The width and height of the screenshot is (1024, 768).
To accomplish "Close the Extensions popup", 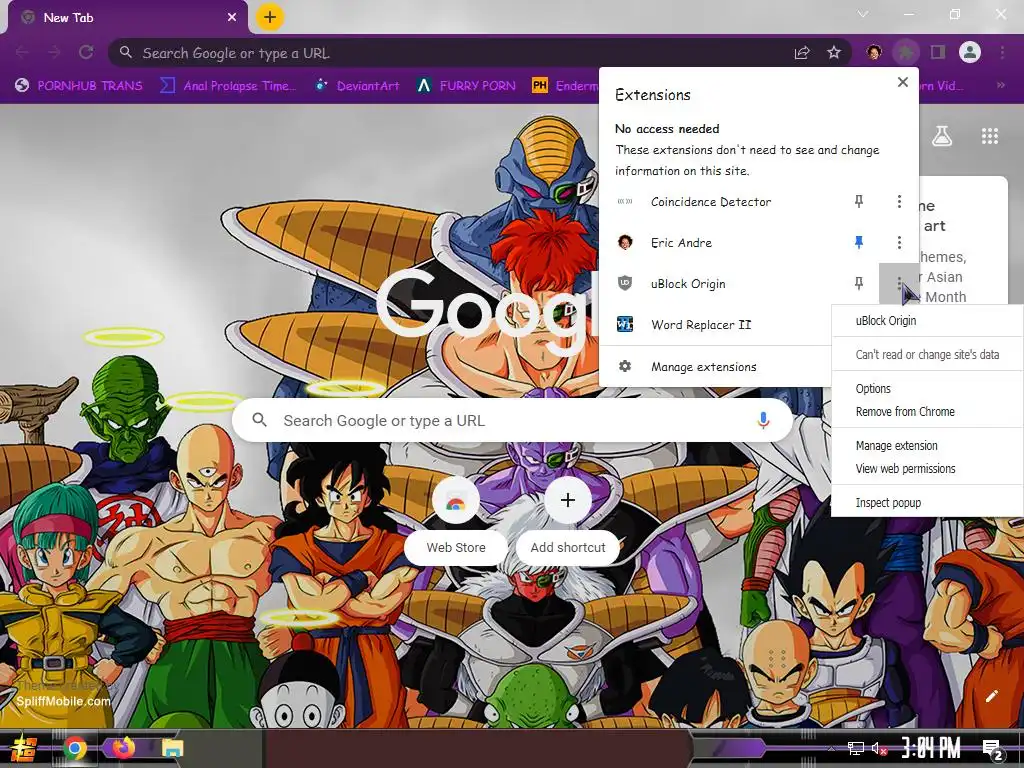I will pos(903,82).
